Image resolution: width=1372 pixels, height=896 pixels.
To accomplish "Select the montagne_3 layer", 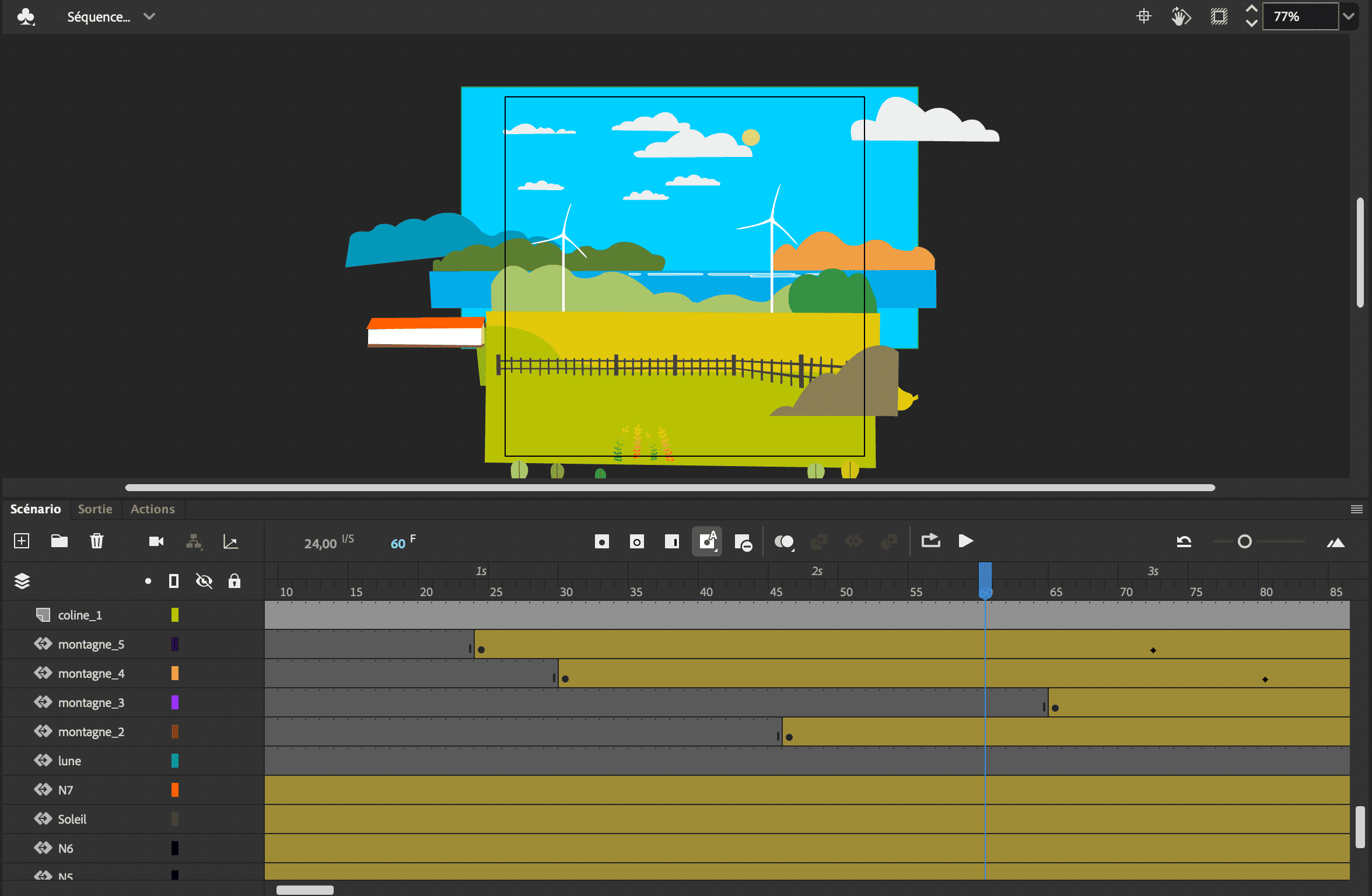I will [x=91, y=702].
